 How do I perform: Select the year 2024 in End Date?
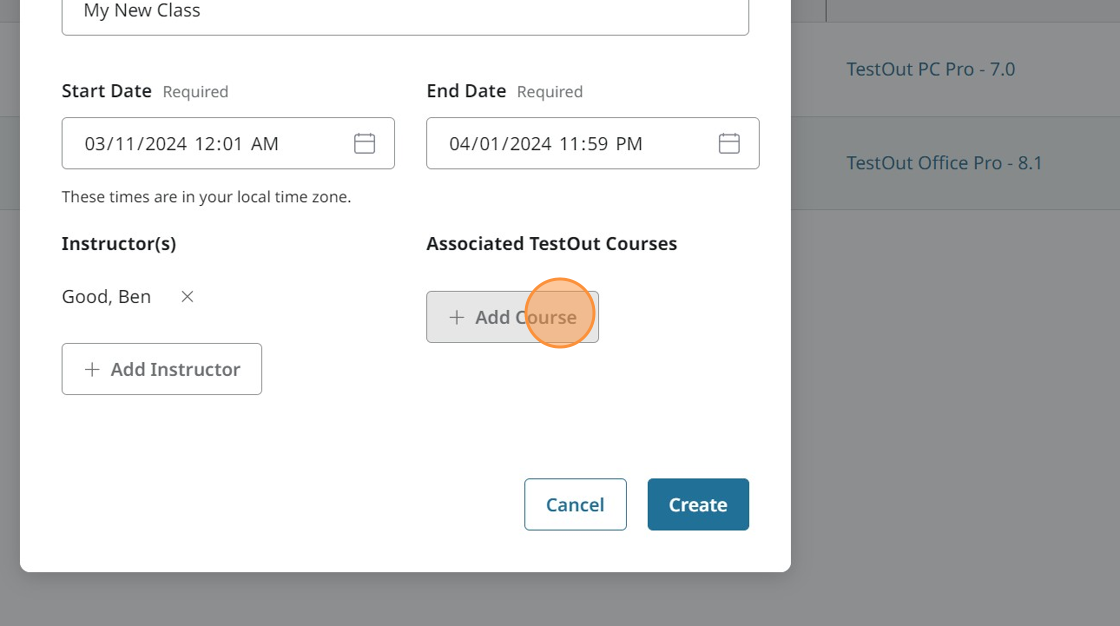click(x=530, y=144)
